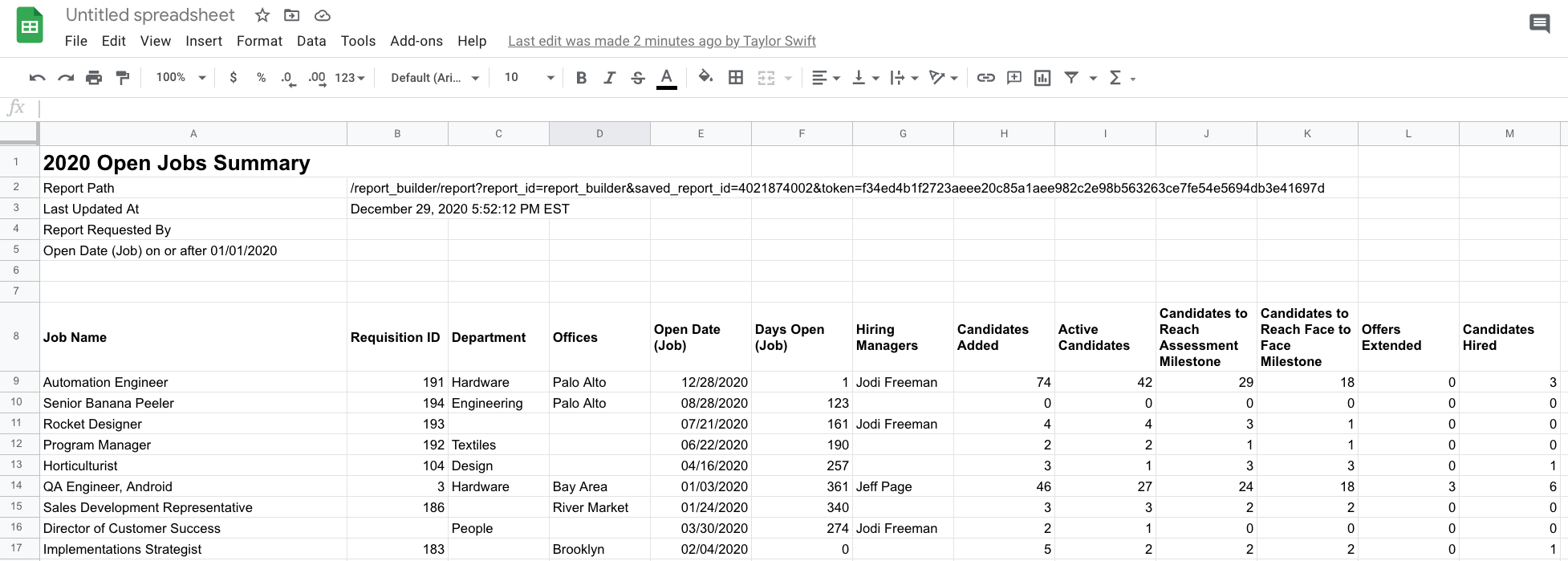Click the Borders icon
Screen dimensions: 1568x561
pos(735,78)
